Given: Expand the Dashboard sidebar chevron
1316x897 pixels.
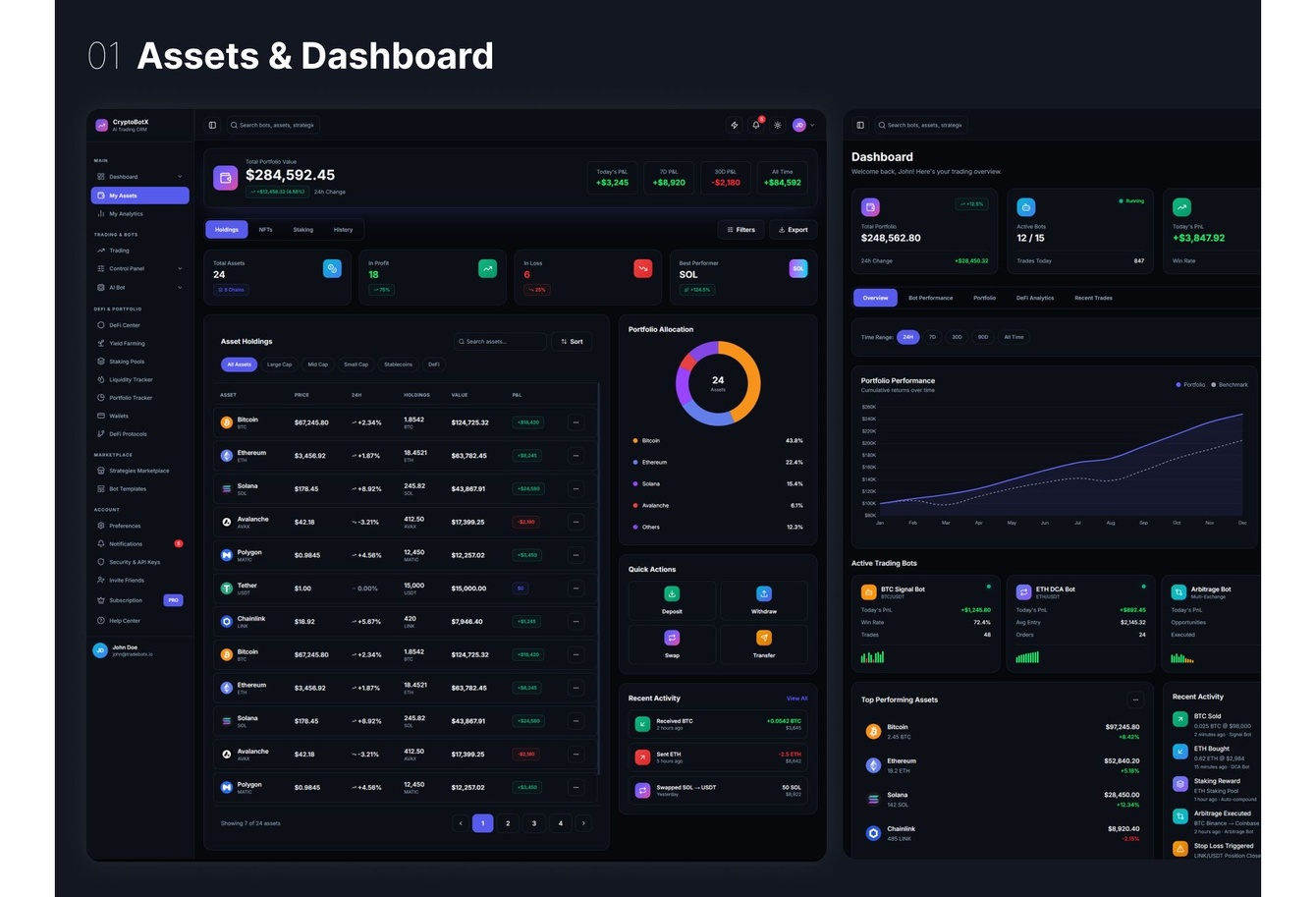Looking at the screenshot, I should pyautogui.click(x=180, y=177).
